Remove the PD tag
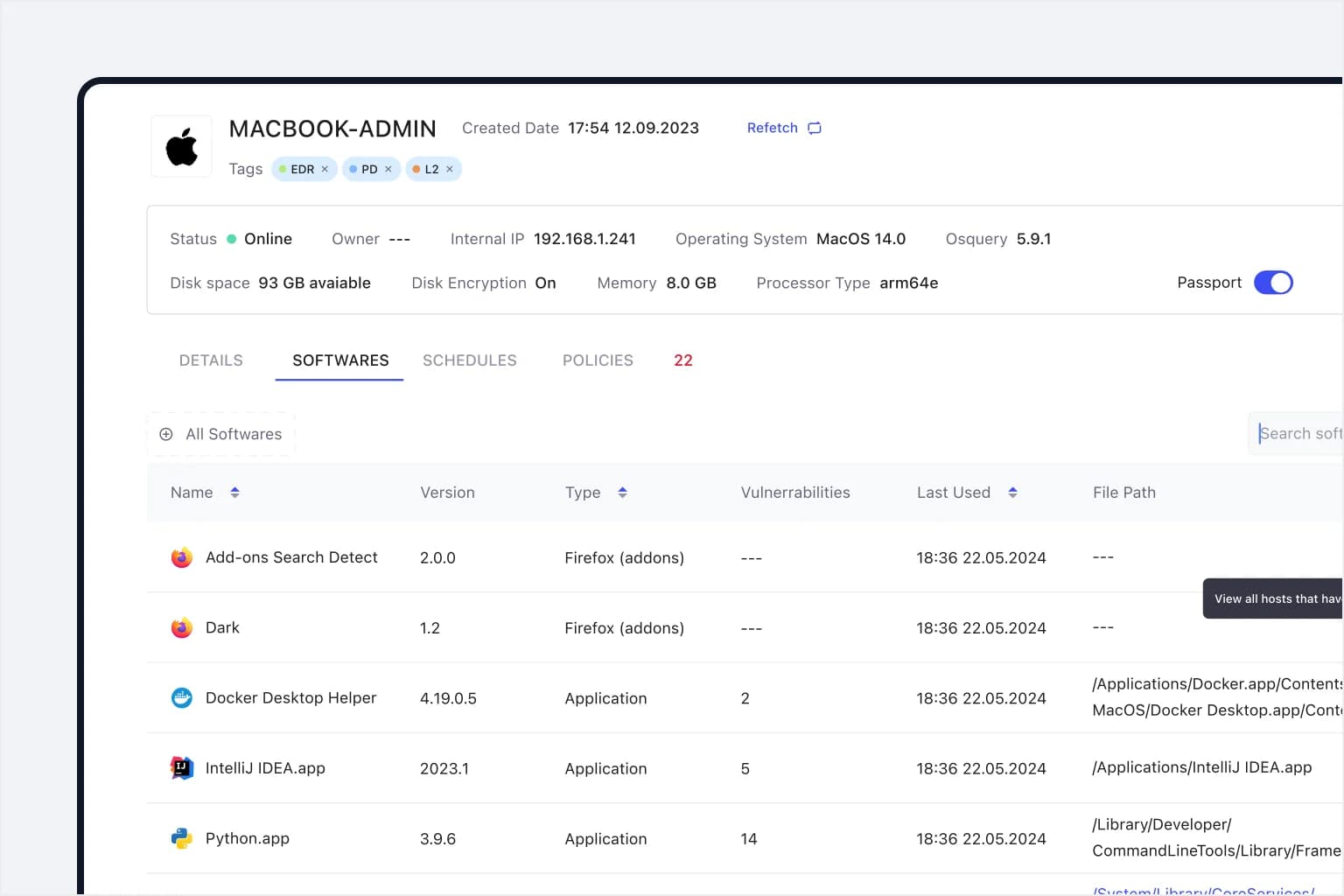The width and height of the screenshot is (1344, 896). [x=388, y=169]
